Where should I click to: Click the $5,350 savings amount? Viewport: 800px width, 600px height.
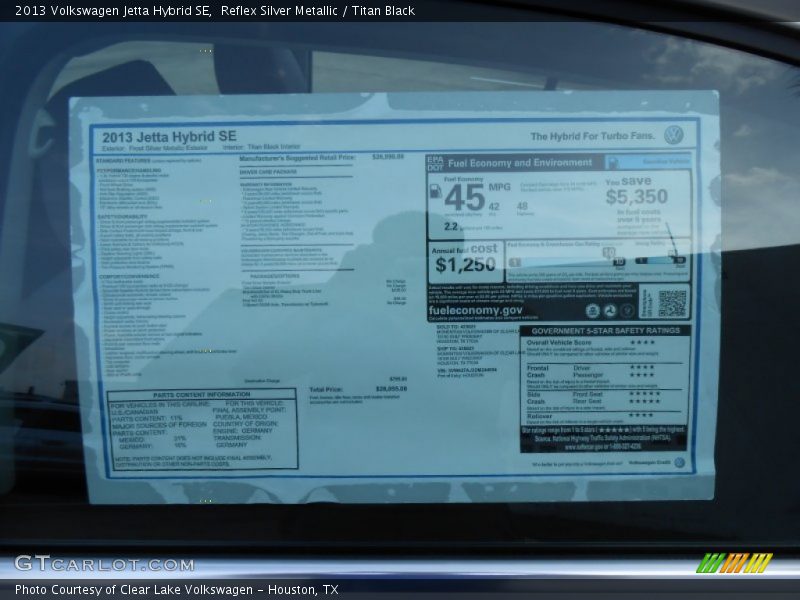(x=636, y=196)
